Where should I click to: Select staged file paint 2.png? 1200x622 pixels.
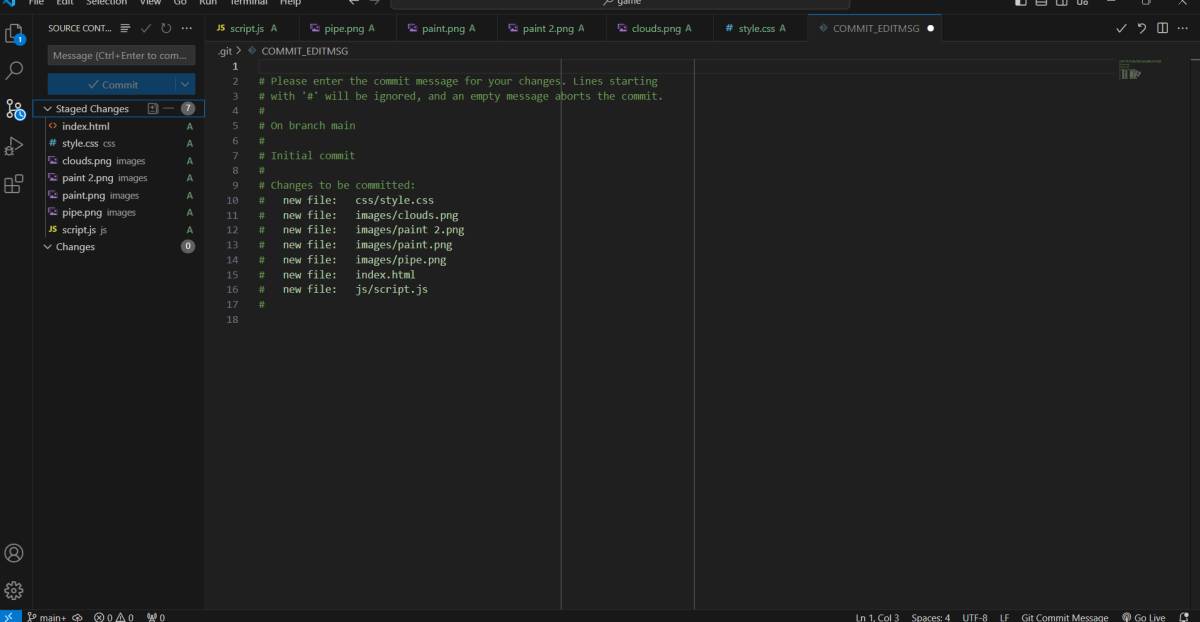point(119,178)
